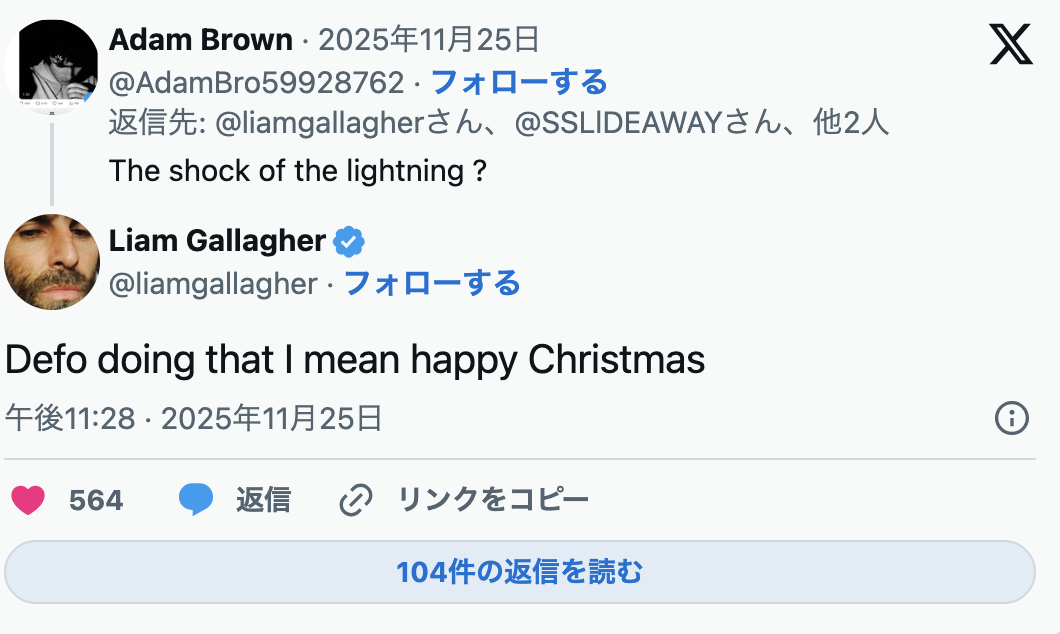
Task: Click the 返信 reply label
Action: pos(263,499)
